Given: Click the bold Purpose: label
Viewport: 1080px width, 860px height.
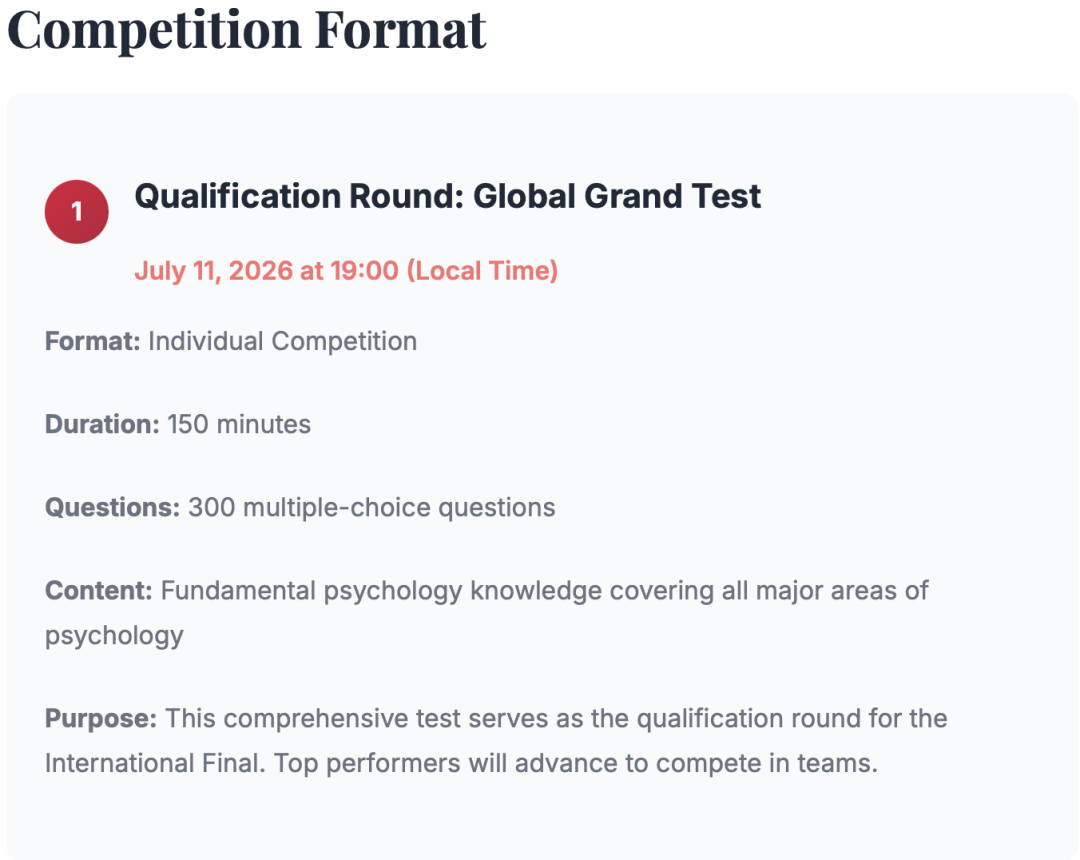Looking at the screenshot, I should (101, 719).
